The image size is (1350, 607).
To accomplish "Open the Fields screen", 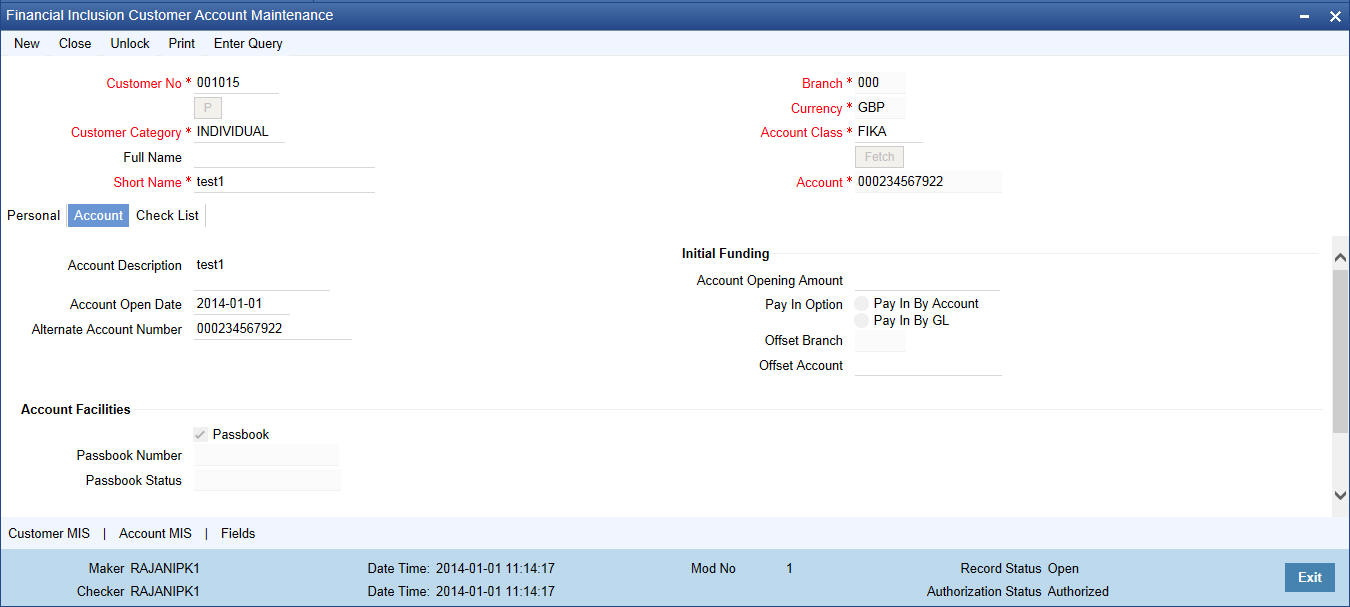I will [238, 533].
